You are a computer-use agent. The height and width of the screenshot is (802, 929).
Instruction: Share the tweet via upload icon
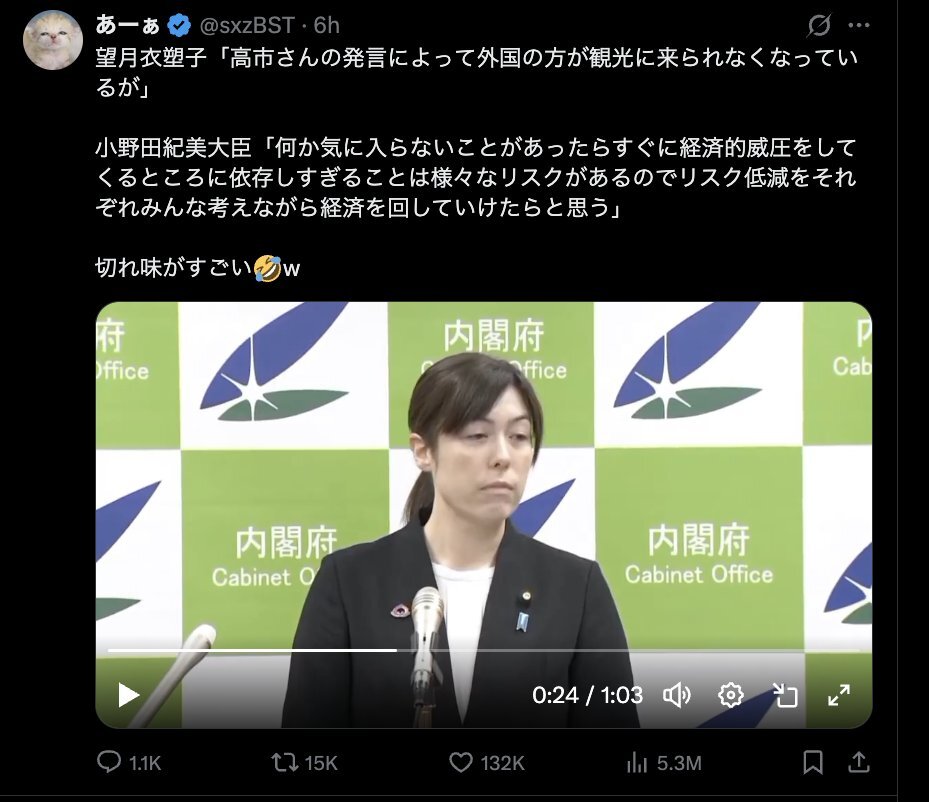click(858, 762)
